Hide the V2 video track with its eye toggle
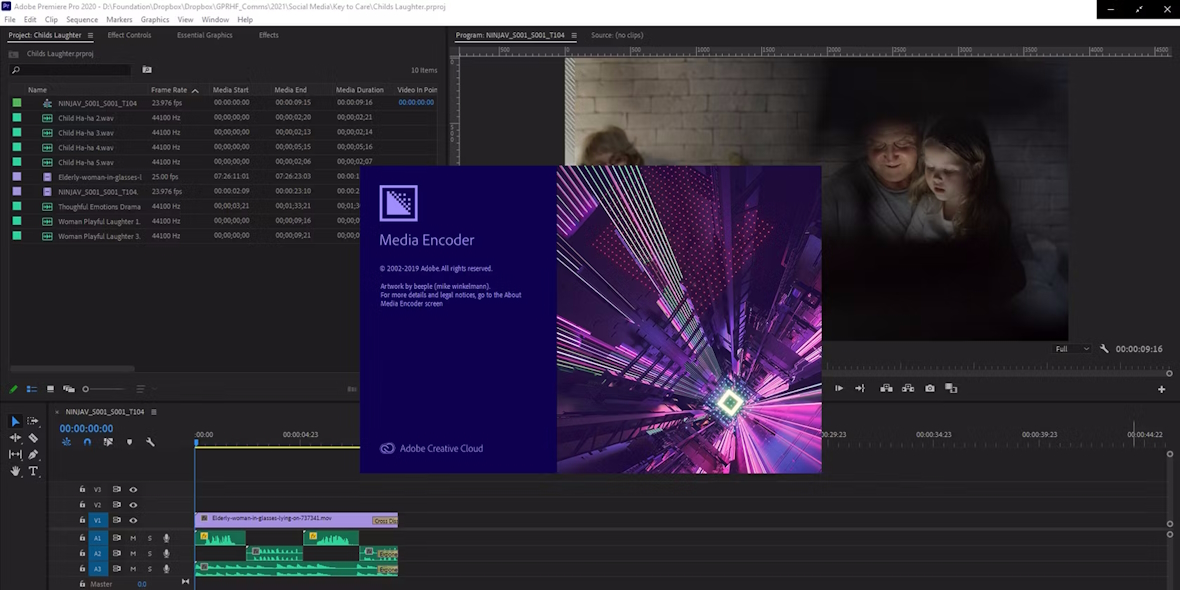Viewport: 1180px width, 590px height. tap(132, 505)
